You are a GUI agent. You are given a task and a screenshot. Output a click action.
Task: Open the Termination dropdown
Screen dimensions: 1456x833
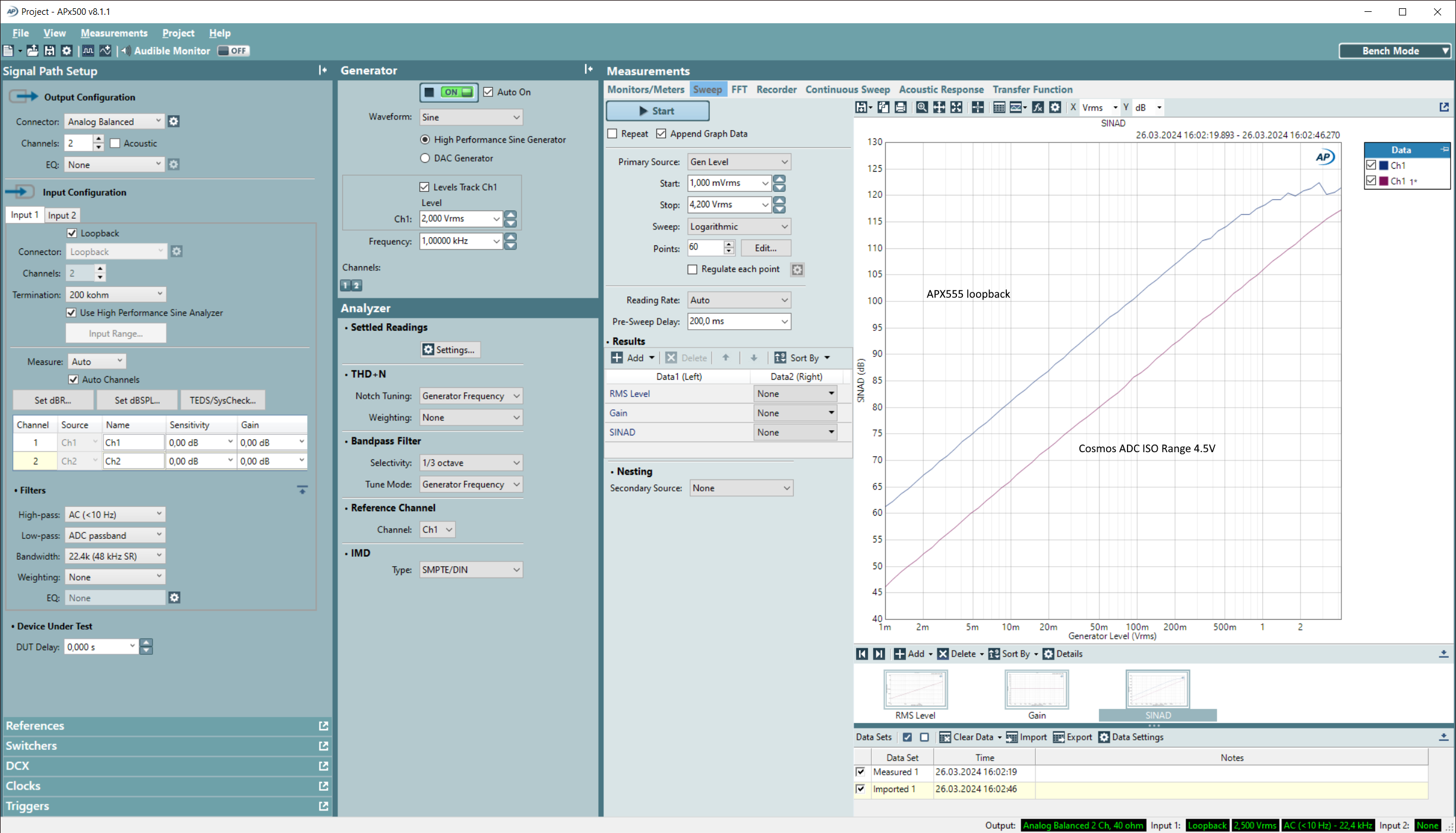tap(116, 295)
